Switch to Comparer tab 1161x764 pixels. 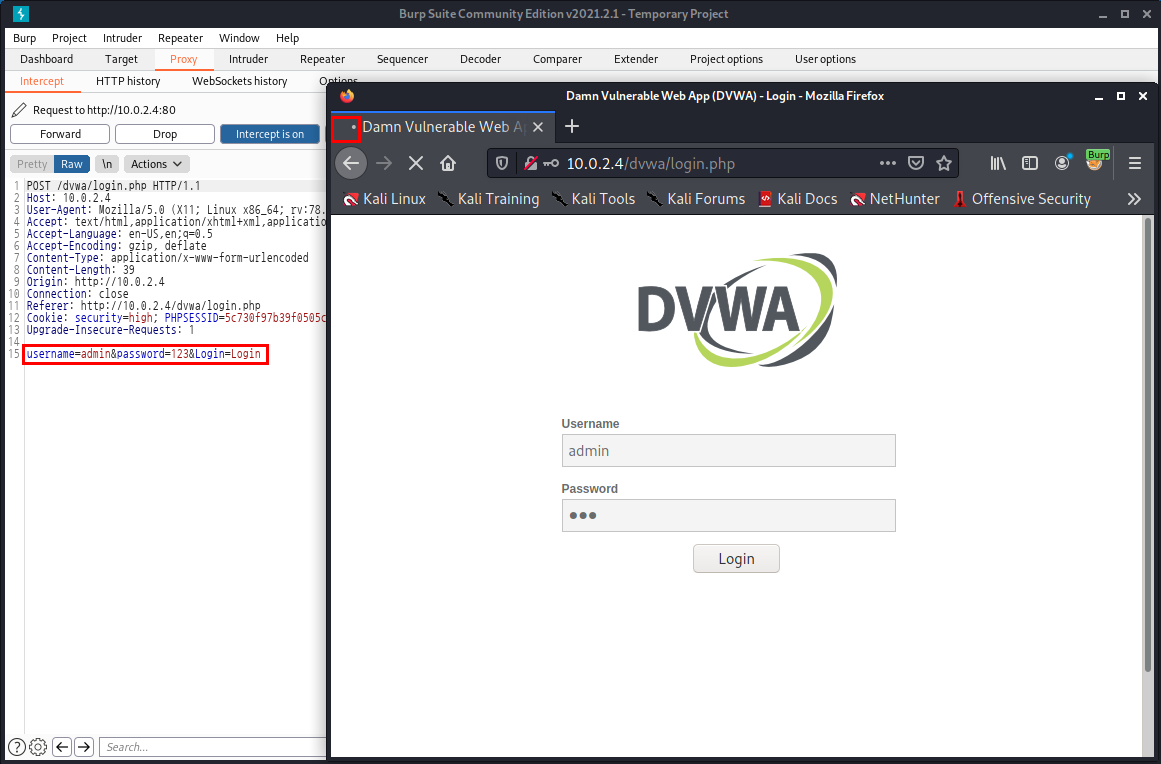pyautogui.click(x=558, y=59)
